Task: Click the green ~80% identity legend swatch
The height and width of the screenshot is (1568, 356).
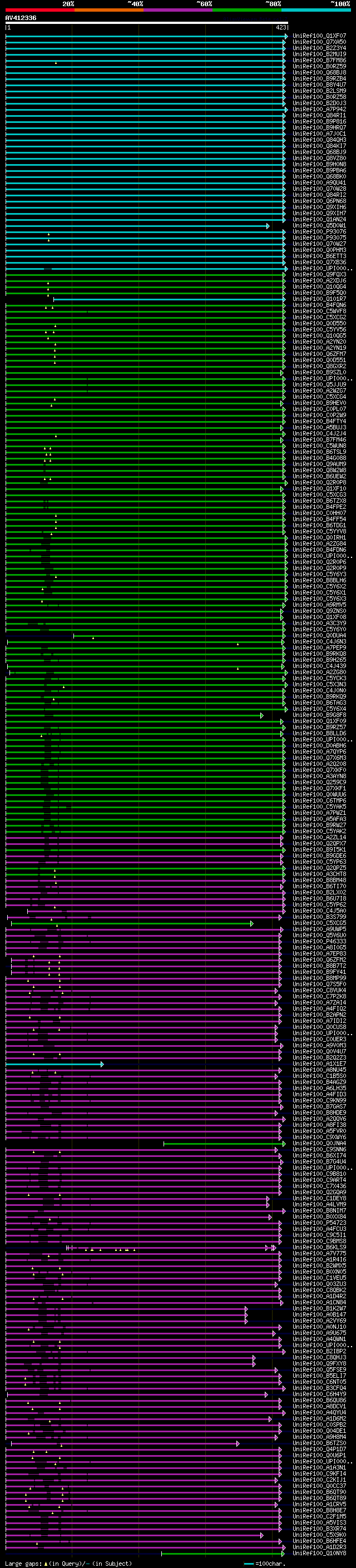Action: tap(247, 10)
